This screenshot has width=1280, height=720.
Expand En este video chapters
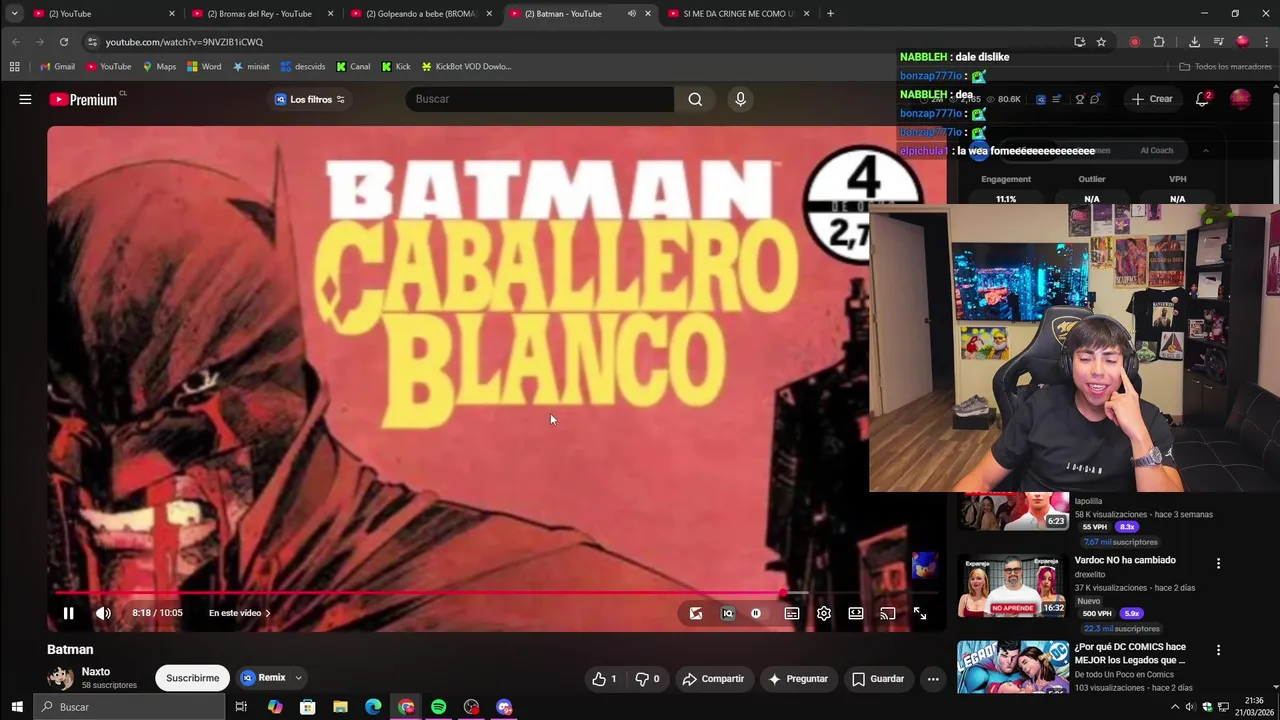click(x=239, y=613)
